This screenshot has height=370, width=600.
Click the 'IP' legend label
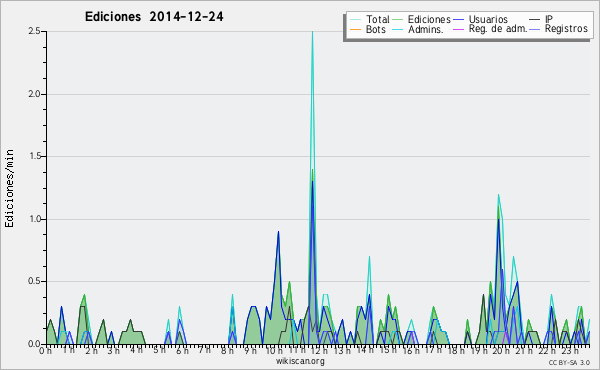coord(549,19)
